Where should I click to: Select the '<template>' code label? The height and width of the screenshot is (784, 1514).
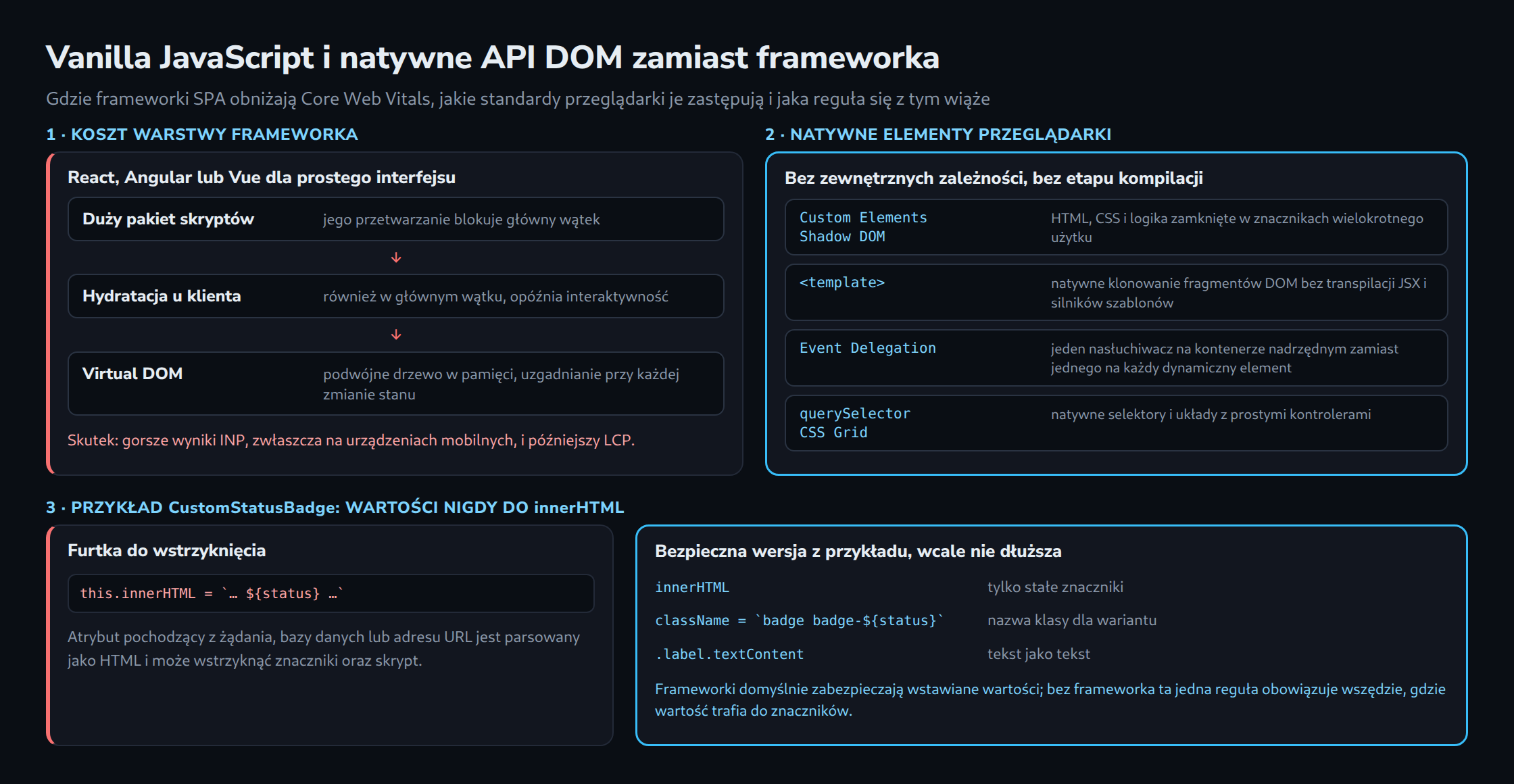pos(842,283)
